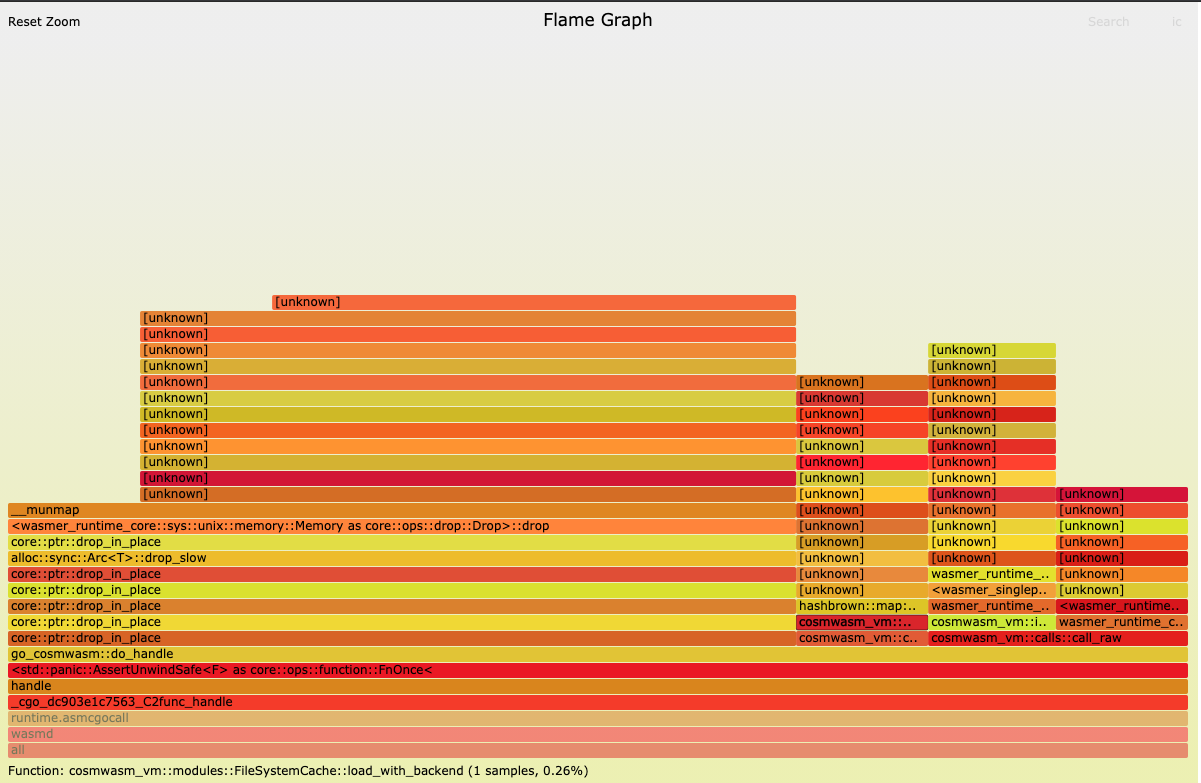Image resolution: width=1201 pixels, height=783 pixels.
Task: Click the red wasmer_runtime frame on far right
Action: 1120,606
